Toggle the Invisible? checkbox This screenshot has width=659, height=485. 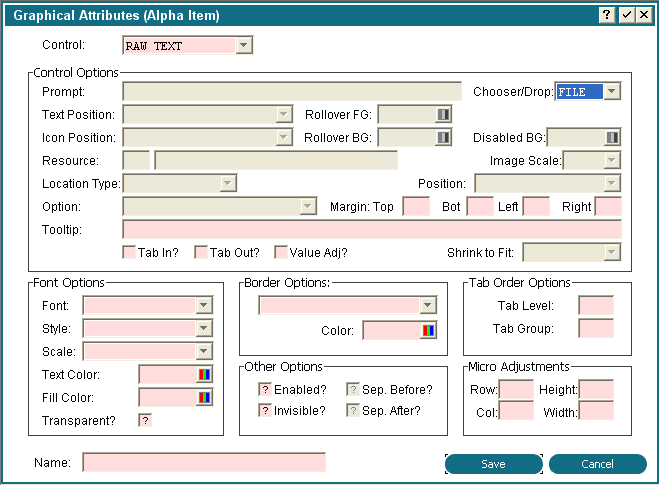[x=265, y=410]
